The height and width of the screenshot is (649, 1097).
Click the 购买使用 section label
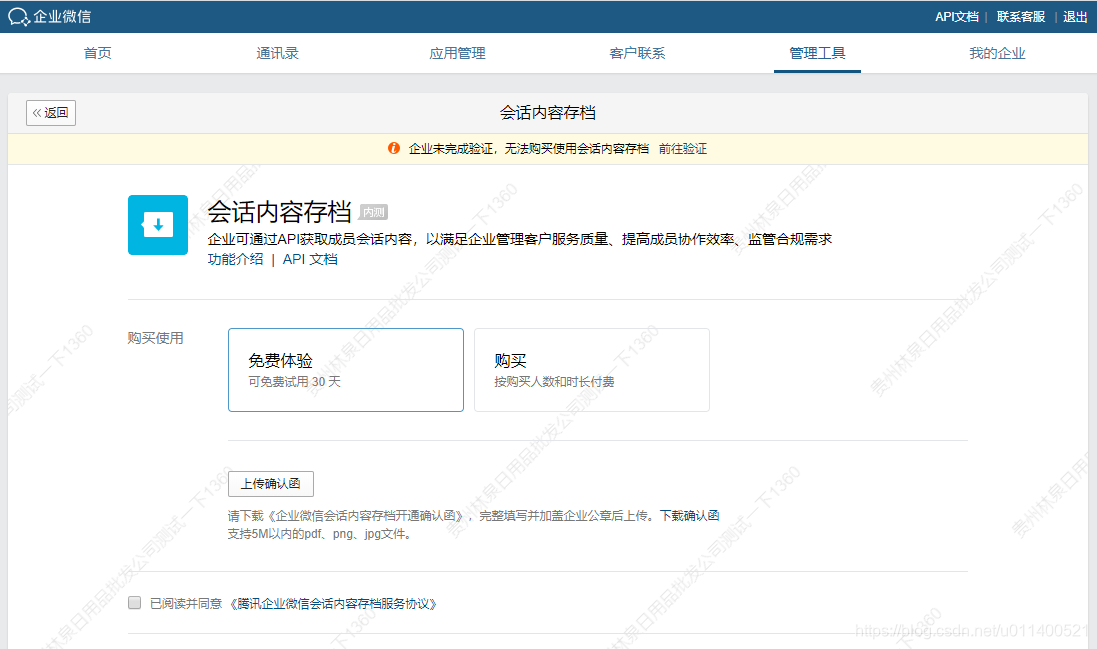(155, 338)
